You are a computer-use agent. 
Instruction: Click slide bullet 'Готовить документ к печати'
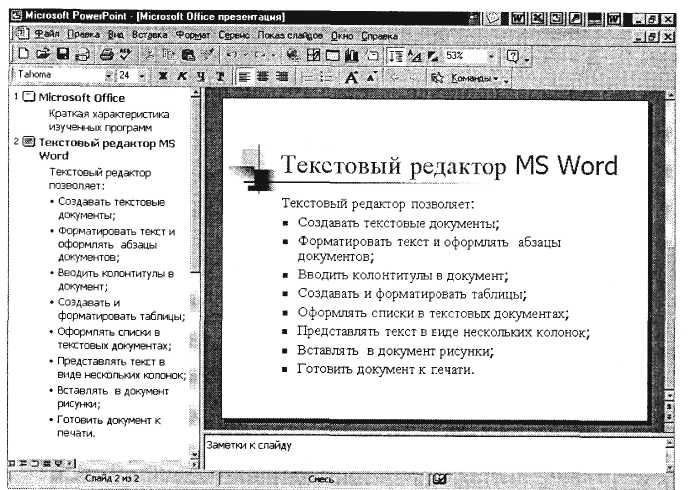click(x=385, y=368)
